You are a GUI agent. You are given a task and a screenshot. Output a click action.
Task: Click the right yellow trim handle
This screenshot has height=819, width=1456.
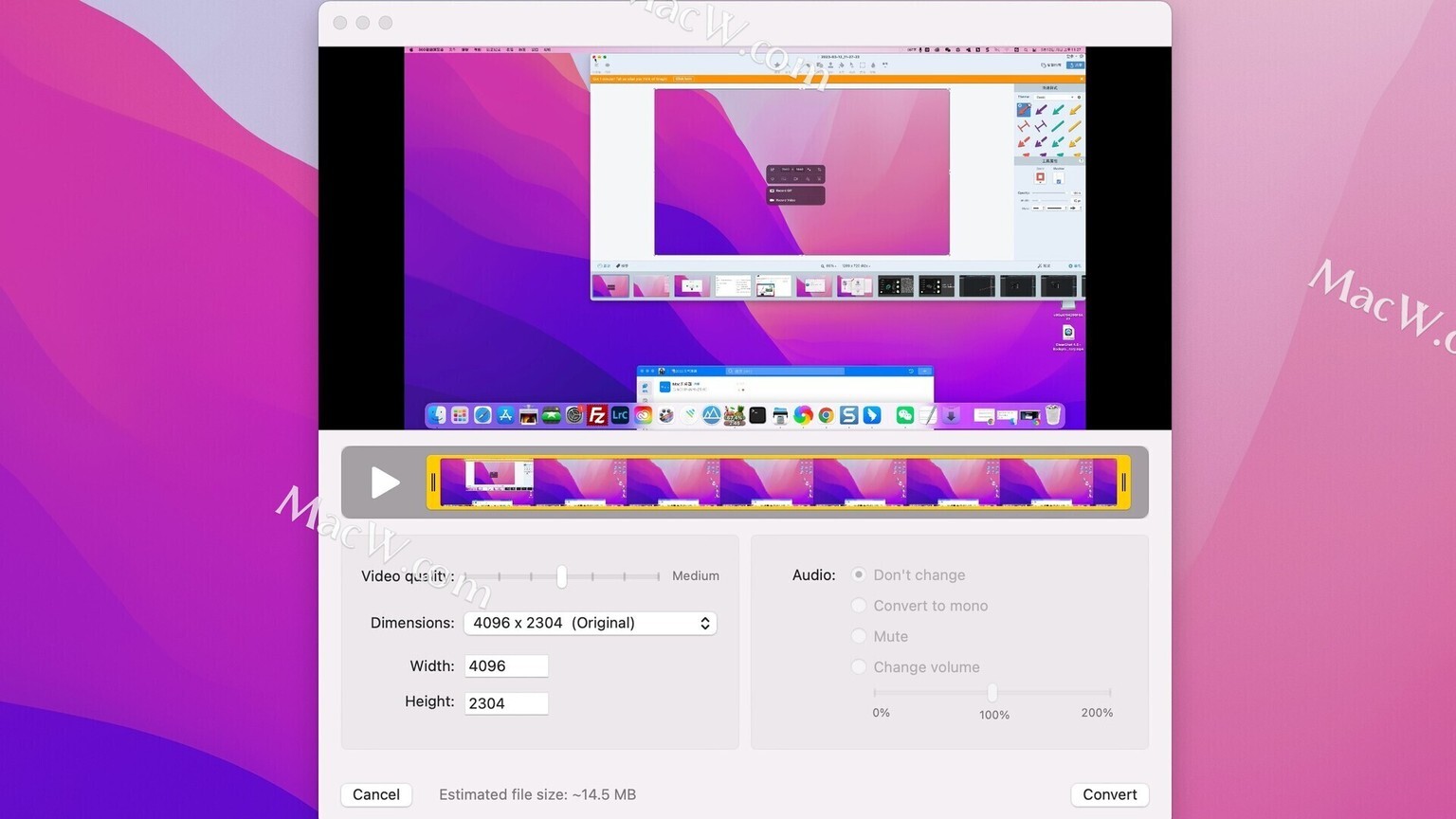[1124, 482]
